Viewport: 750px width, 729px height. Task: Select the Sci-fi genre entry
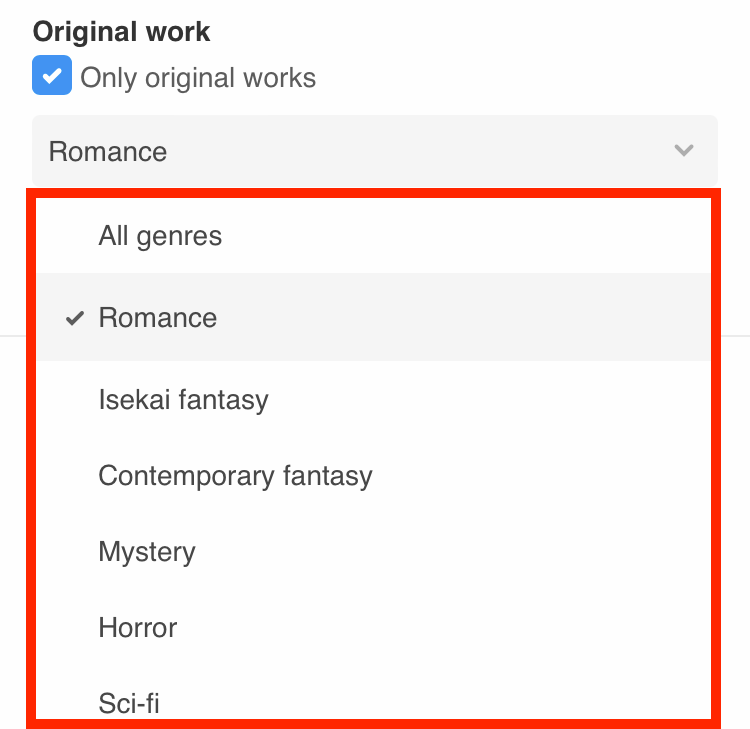click(129, 702)
